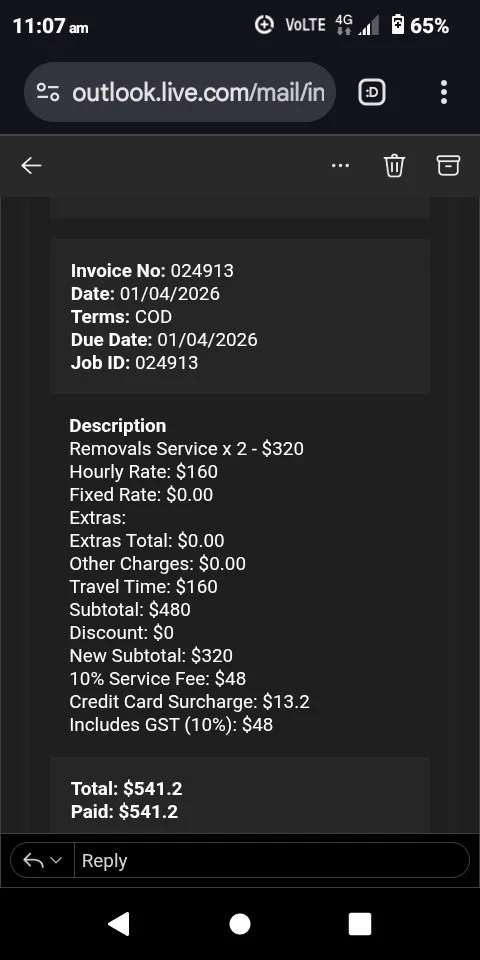The width and height of the screenshot is (480, 960).
Task: Click the reply arrow icon
Action: 33,861
